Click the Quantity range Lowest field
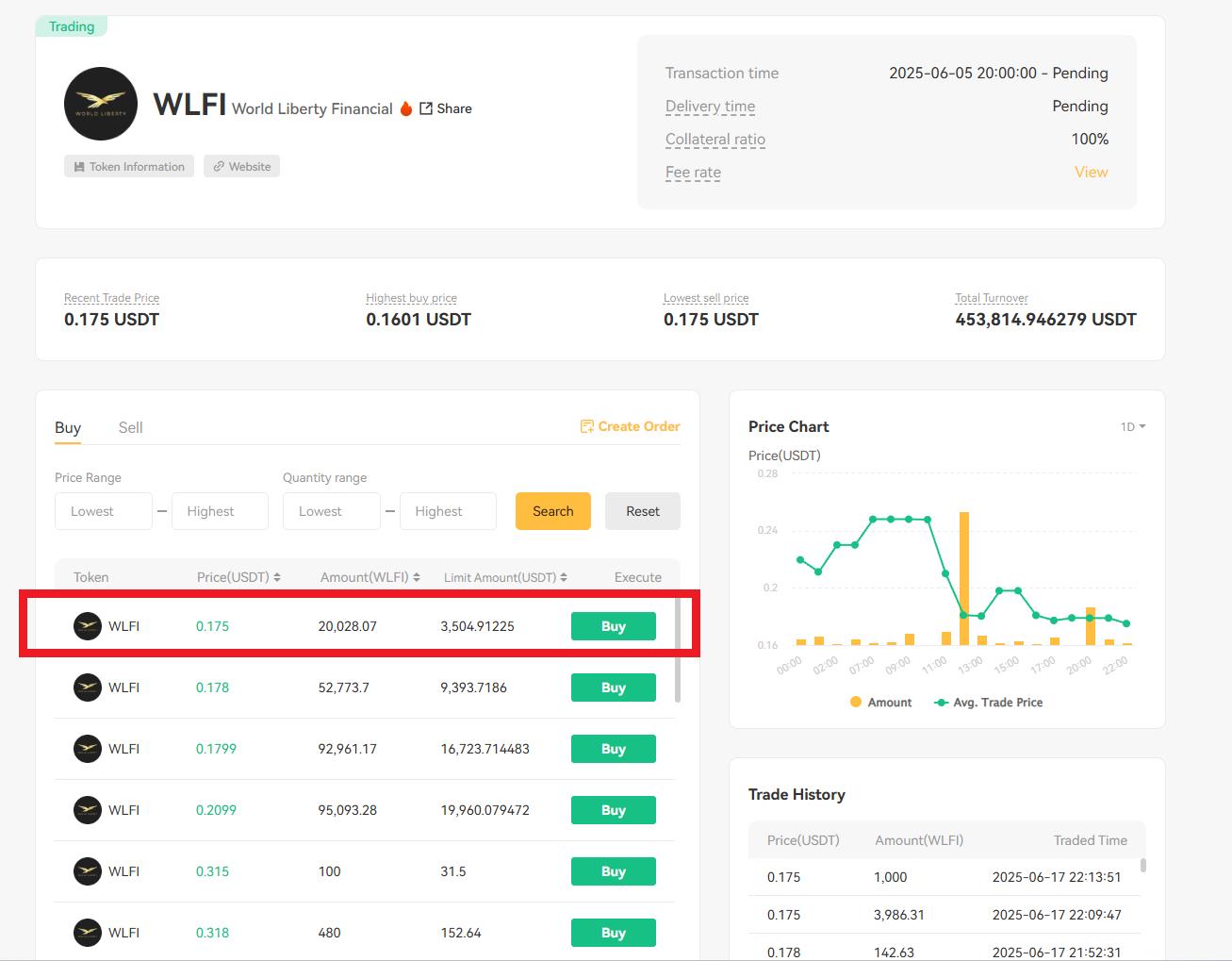 coord(332,511)
